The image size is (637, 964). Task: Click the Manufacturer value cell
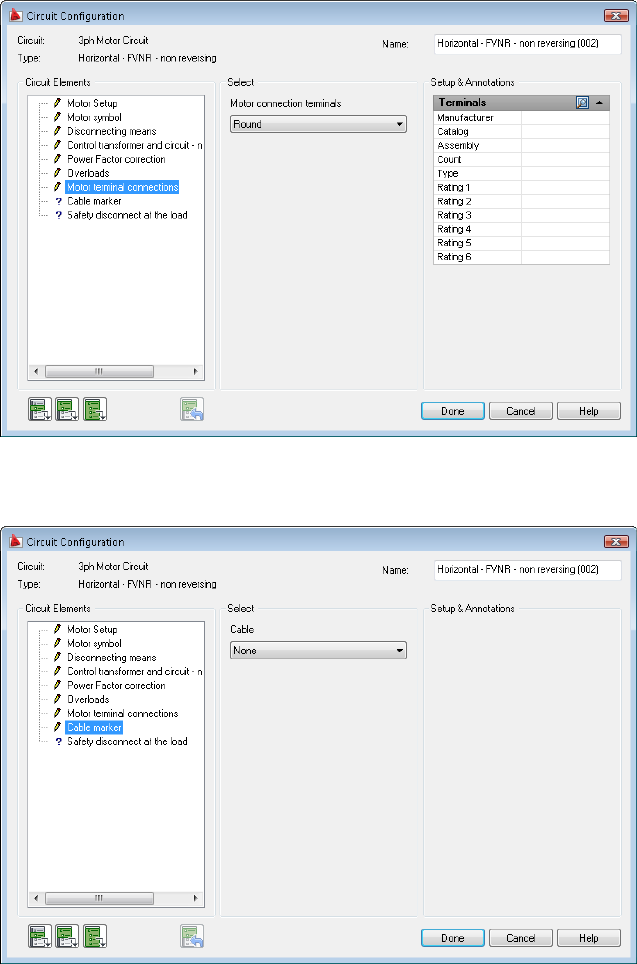pos(565,117)
